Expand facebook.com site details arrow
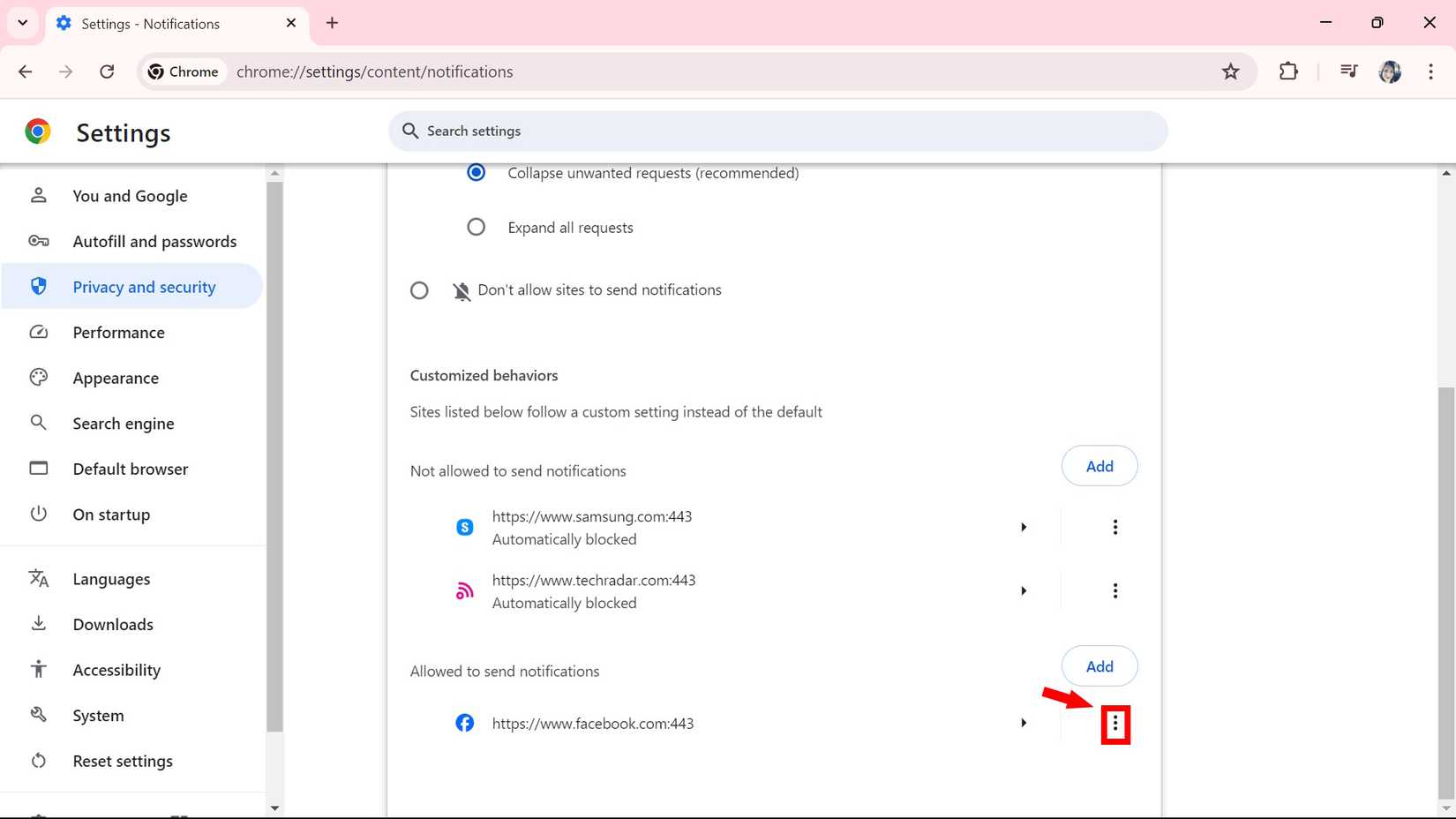1456x819 pixels. click(1024, 724)
